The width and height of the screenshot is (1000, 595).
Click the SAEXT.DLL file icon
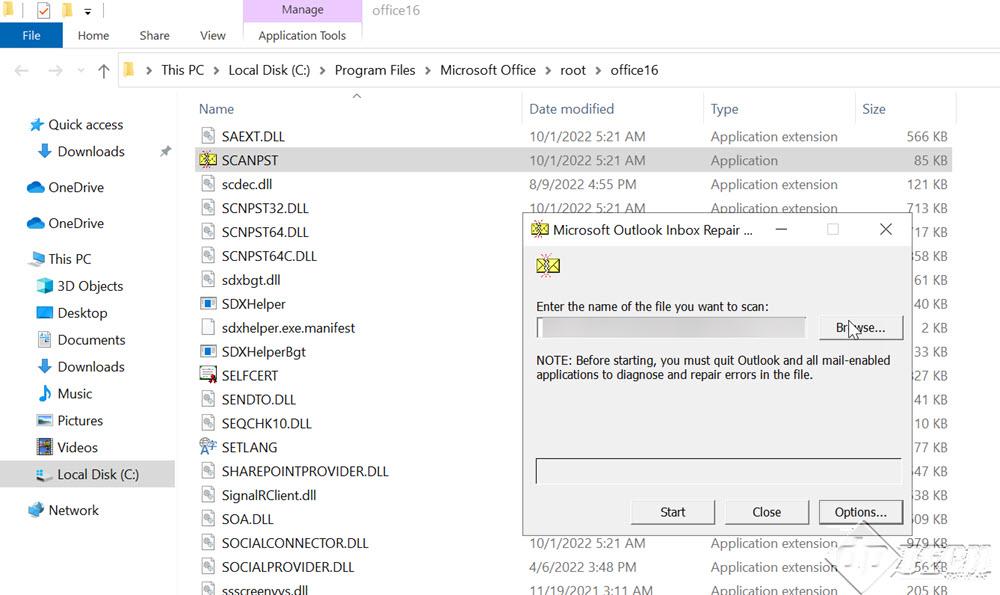point(208,136)
